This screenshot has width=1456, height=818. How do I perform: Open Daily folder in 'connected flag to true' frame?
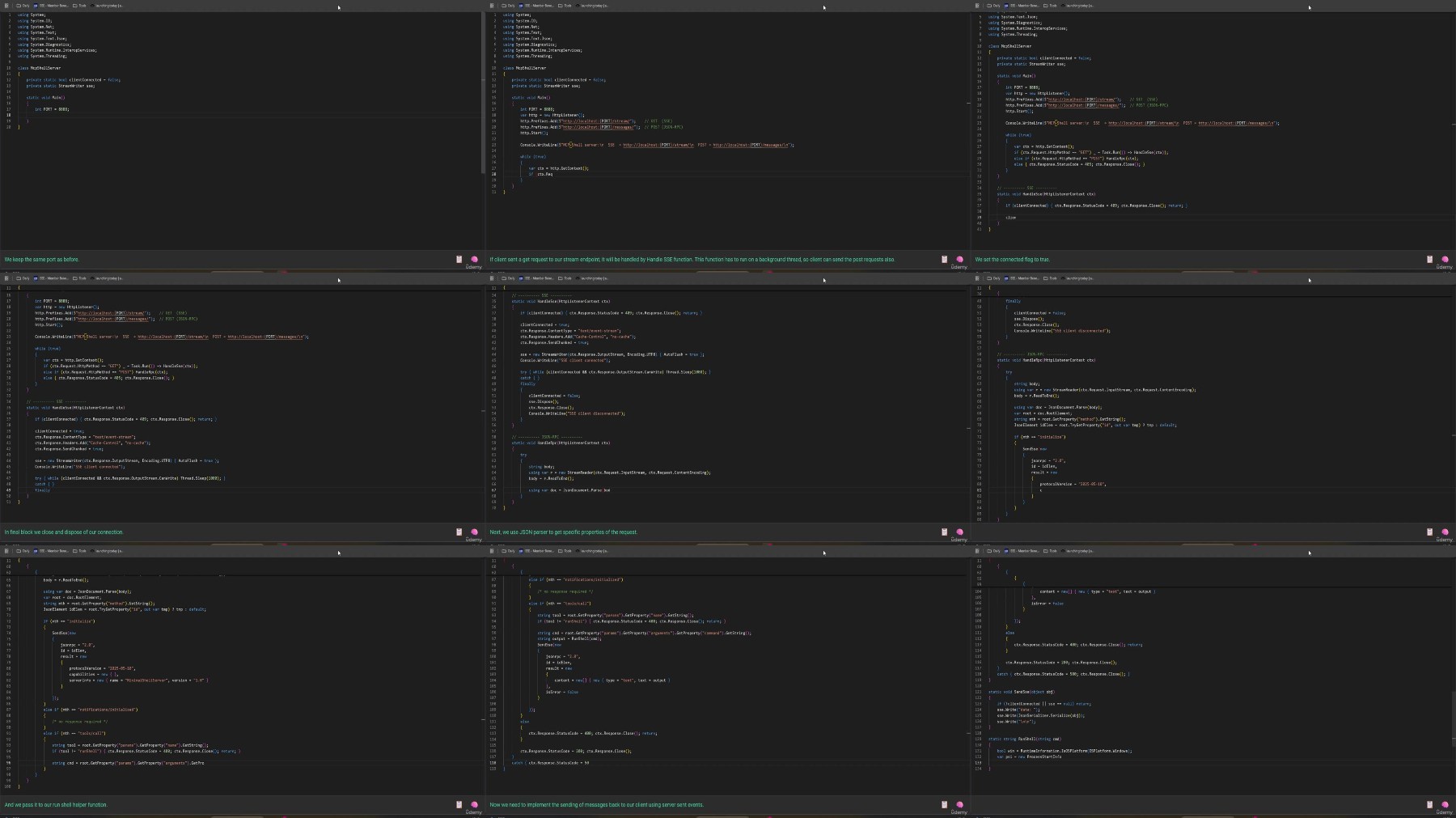coord(994,6)
